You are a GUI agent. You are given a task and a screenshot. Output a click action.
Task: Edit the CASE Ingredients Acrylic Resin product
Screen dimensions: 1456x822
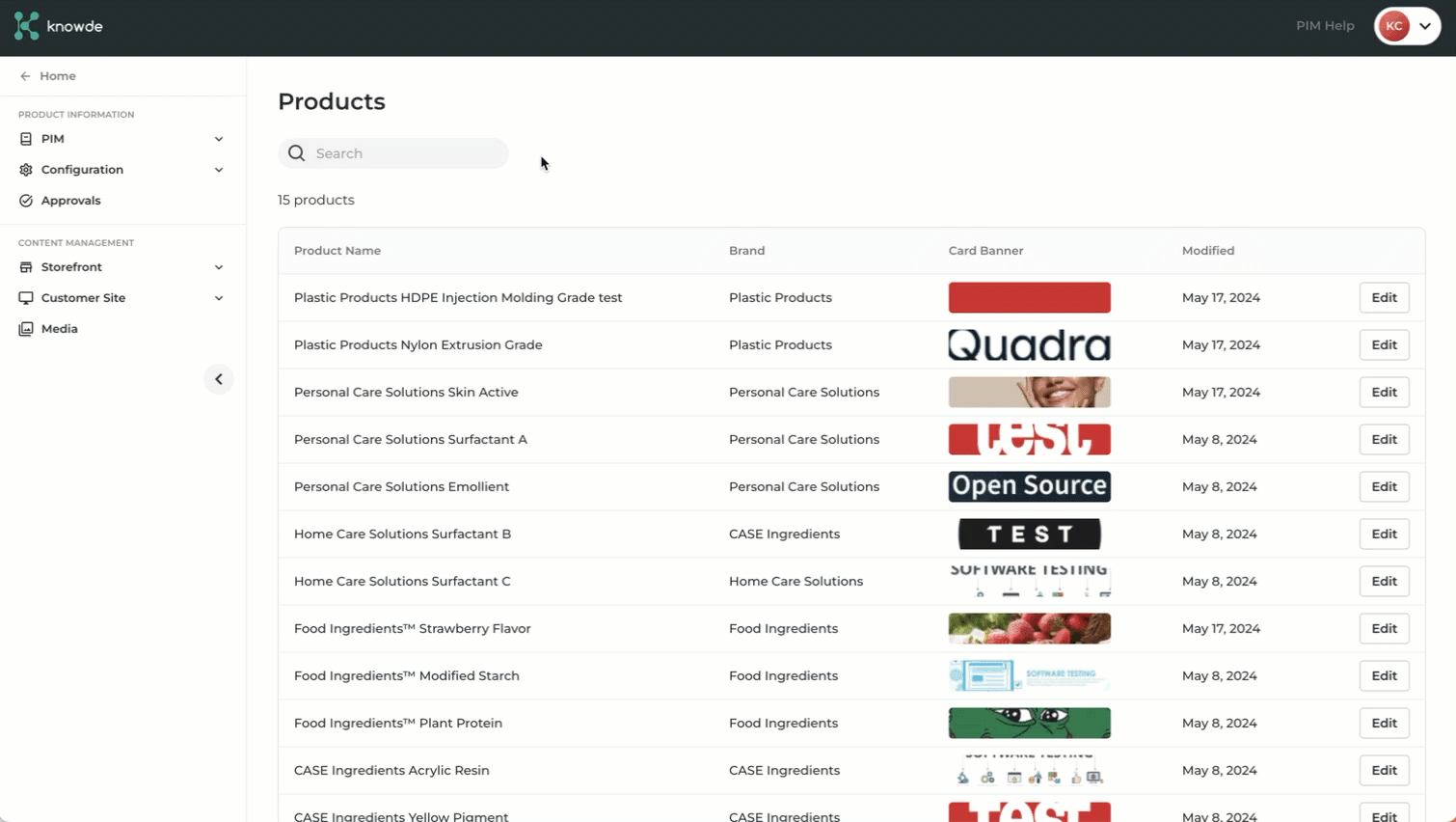[x=1384, y=770]
